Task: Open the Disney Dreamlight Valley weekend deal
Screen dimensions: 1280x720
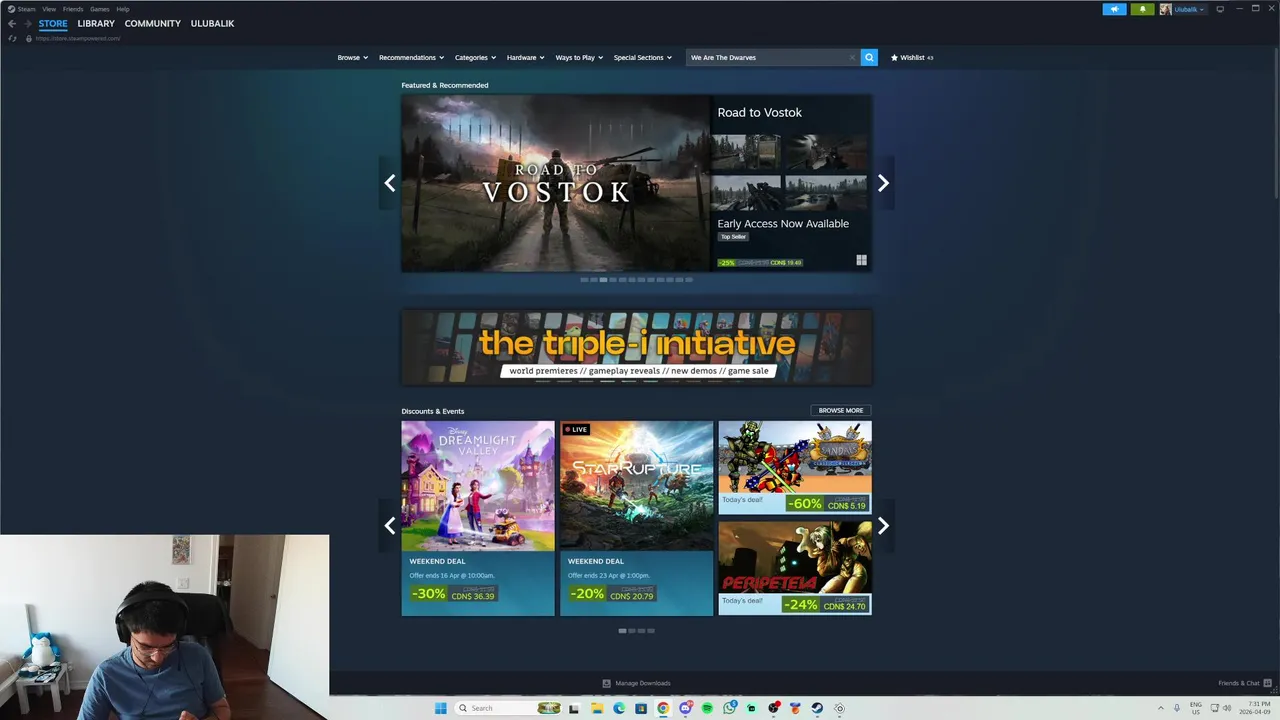Action: pos(478,518)
